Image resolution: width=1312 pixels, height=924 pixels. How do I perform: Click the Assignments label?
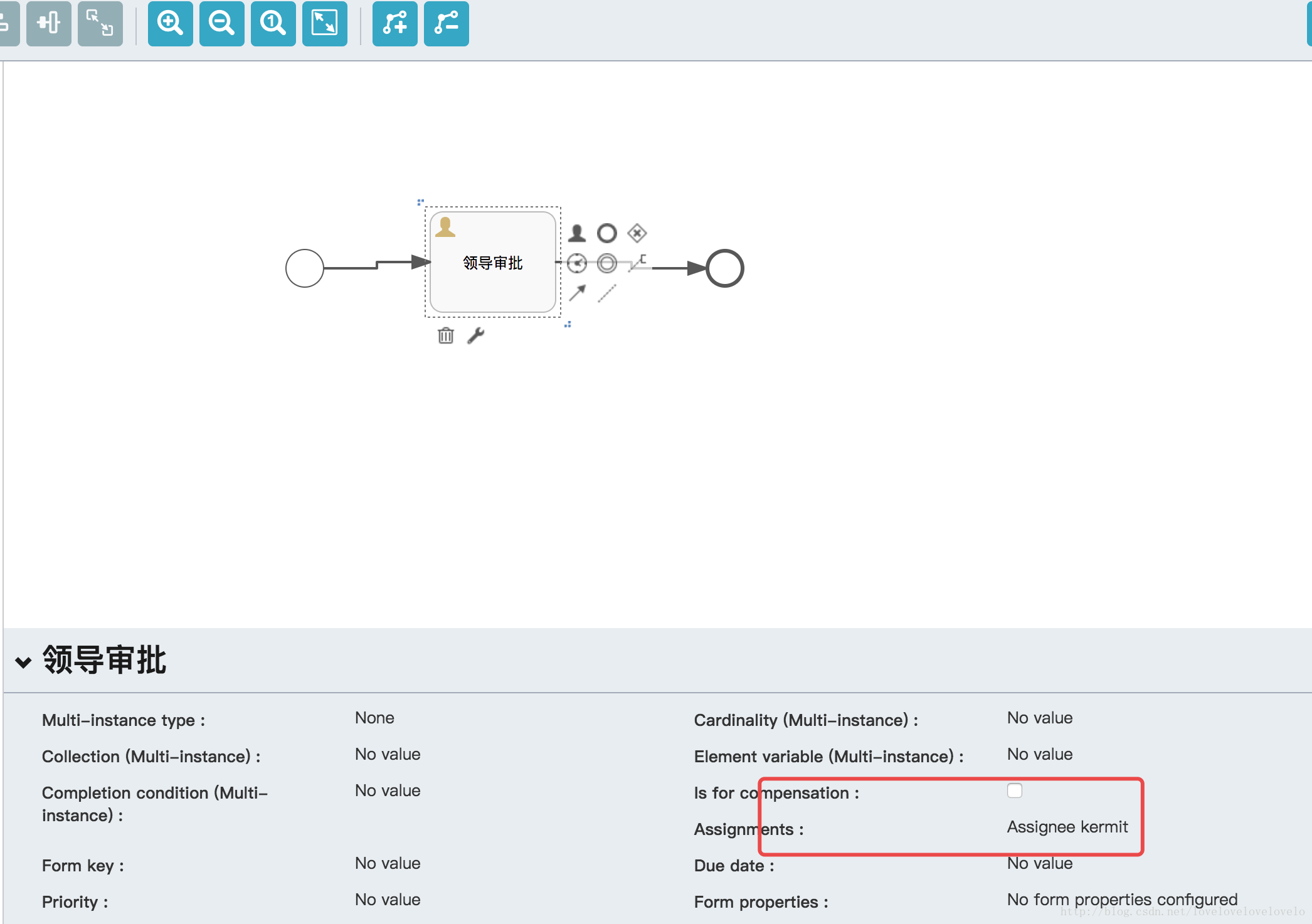749,829
